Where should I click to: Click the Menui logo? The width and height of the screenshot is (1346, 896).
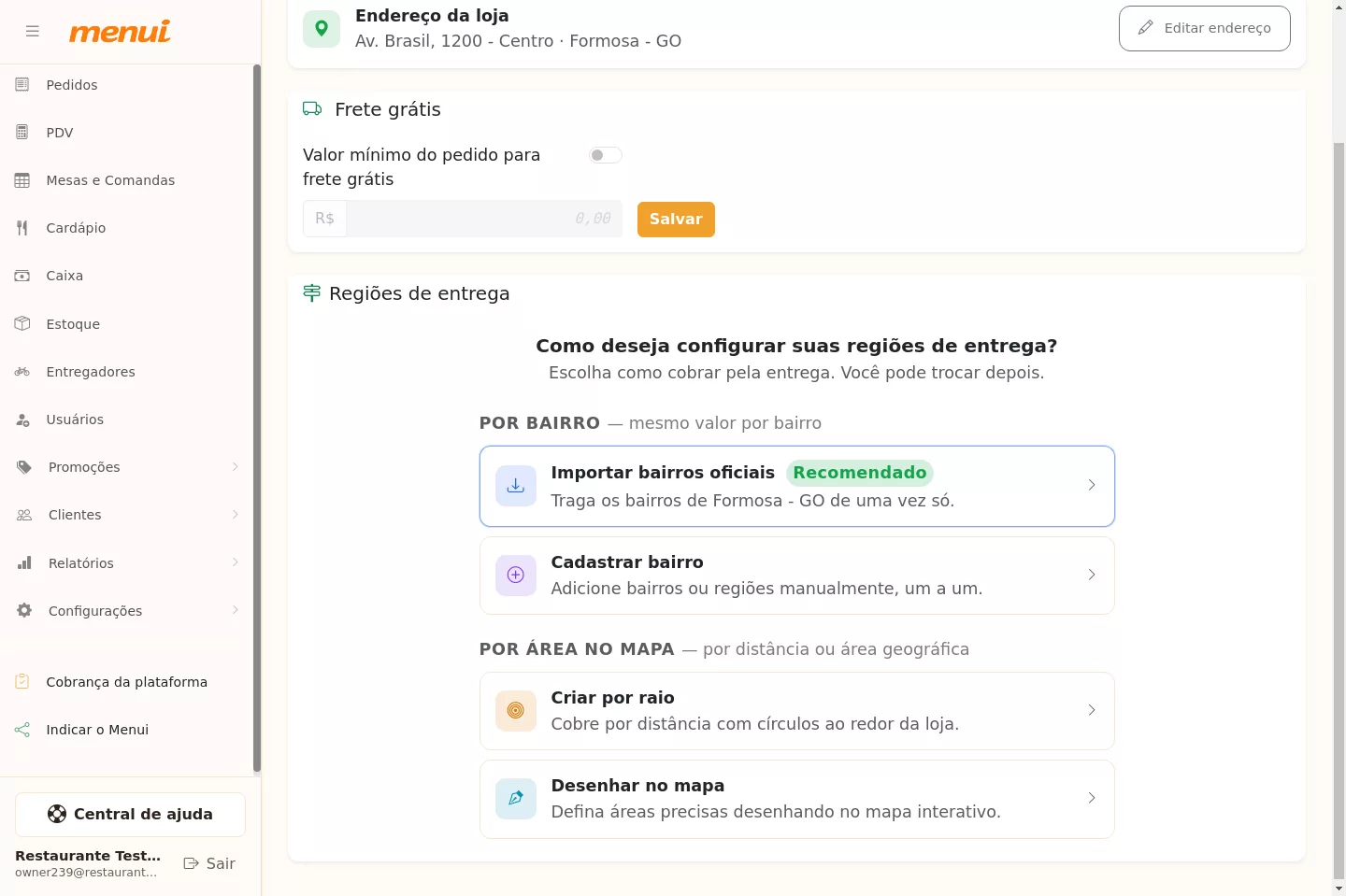point(120,32)
